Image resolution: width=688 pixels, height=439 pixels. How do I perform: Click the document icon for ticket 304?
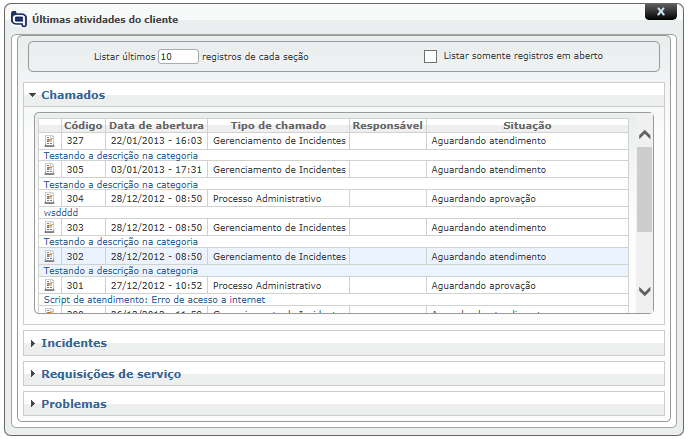[x=49, y=199]
